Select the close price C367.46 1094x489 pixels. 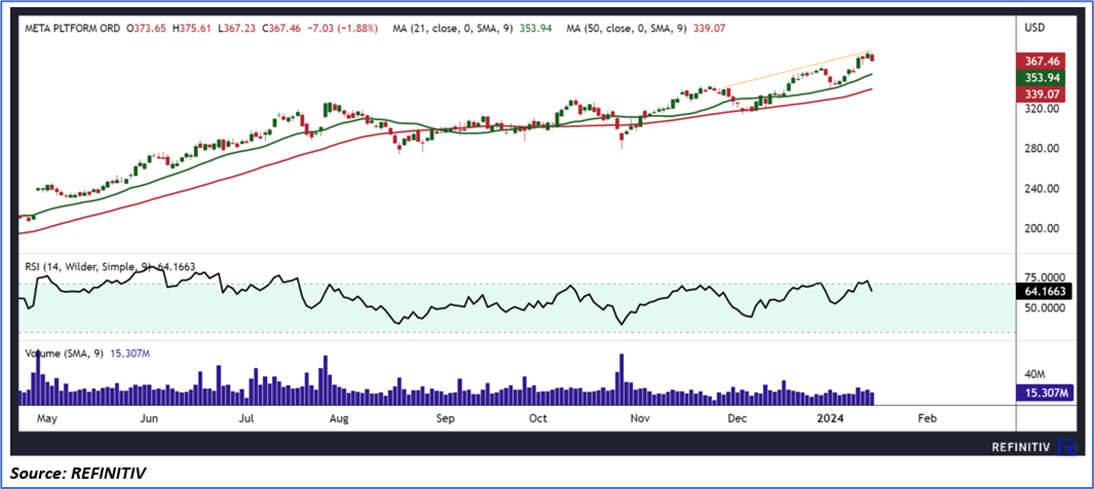[281, 29]
